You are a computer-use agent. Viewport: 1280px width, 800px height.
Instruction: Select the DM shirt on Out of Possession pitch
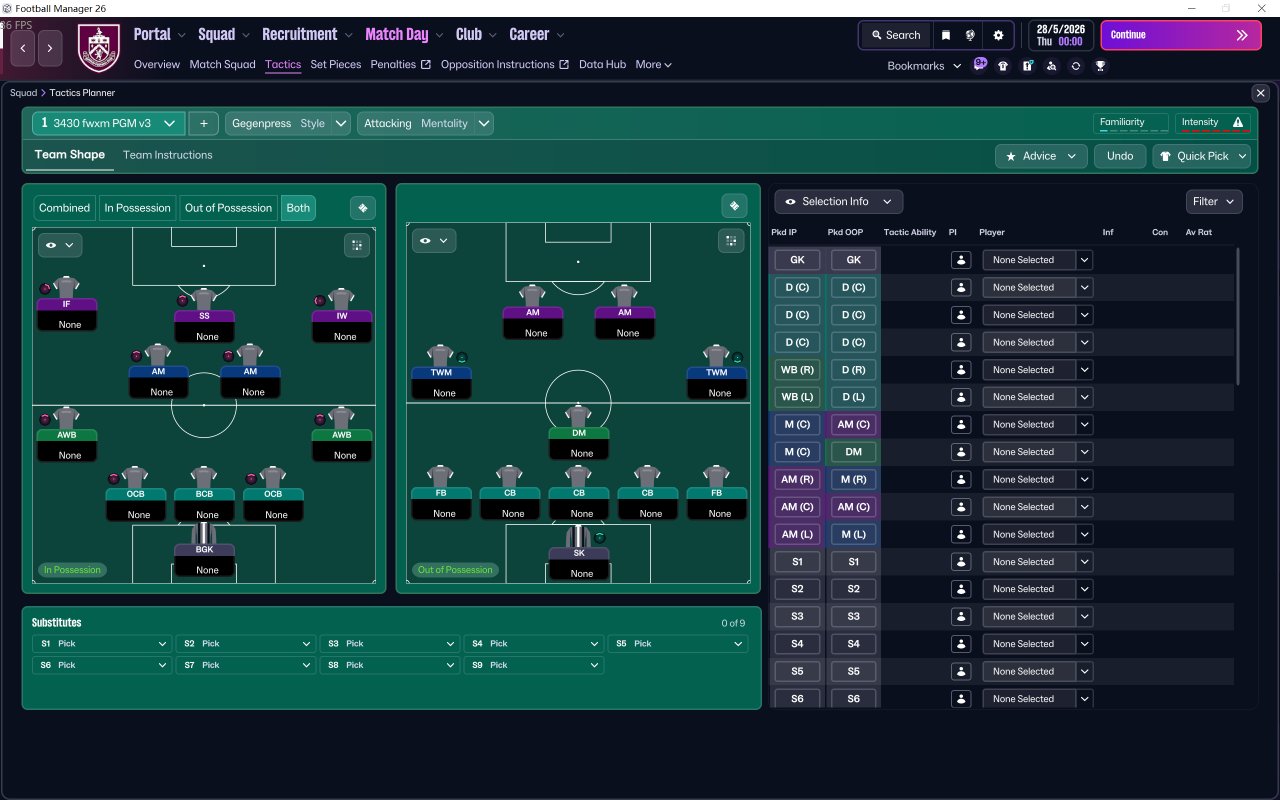pyautogui.click(x=578, y=417)
